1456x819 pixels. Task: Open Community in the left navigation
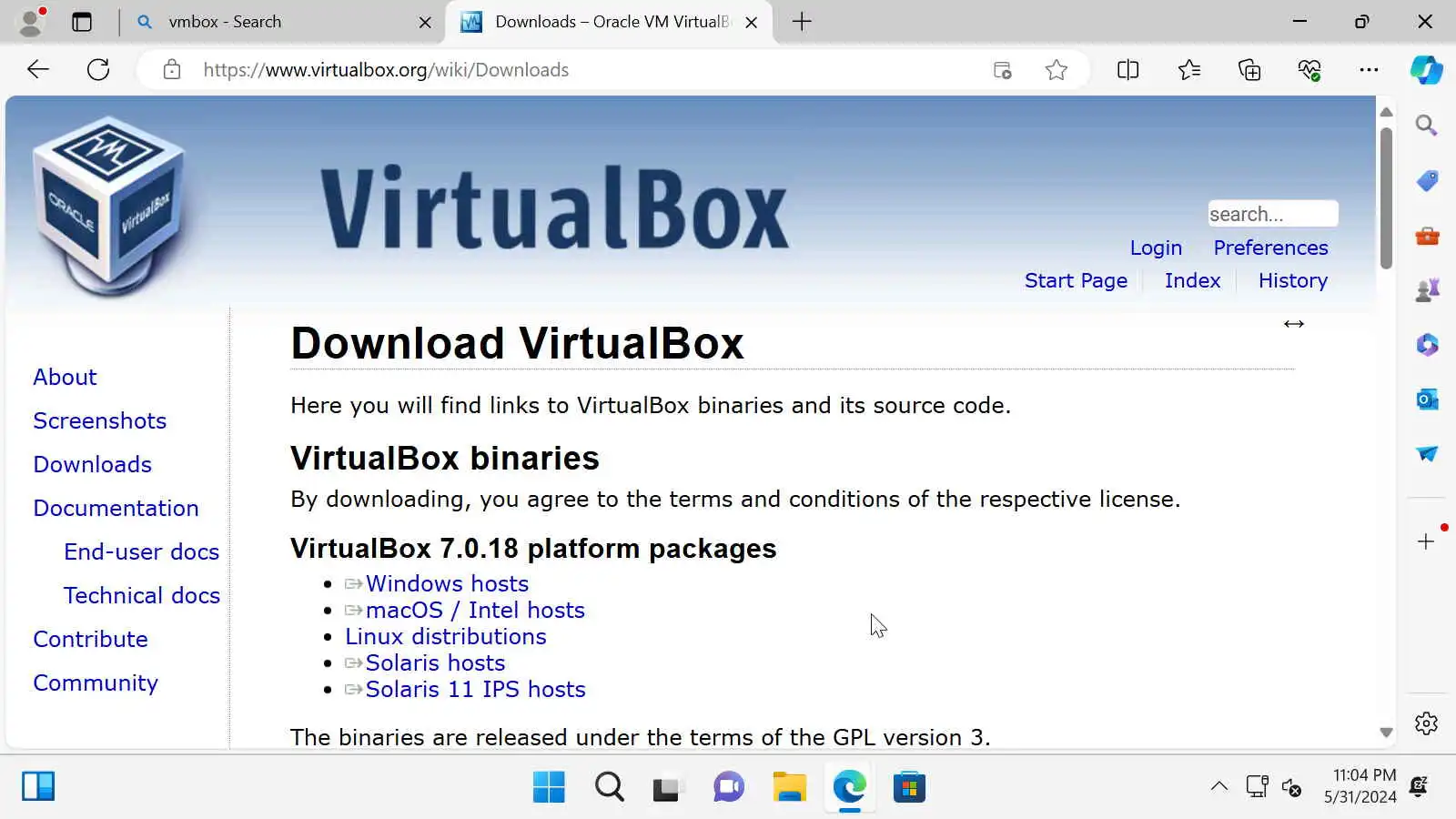point(96,682)
